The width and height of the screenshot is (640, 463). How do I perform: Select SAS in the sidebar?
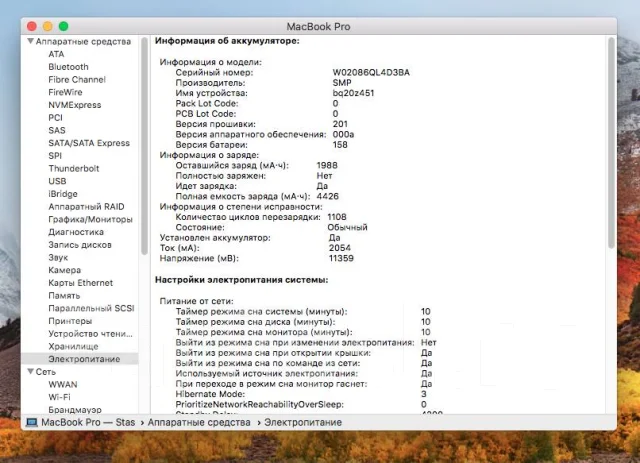pos(57,130)
